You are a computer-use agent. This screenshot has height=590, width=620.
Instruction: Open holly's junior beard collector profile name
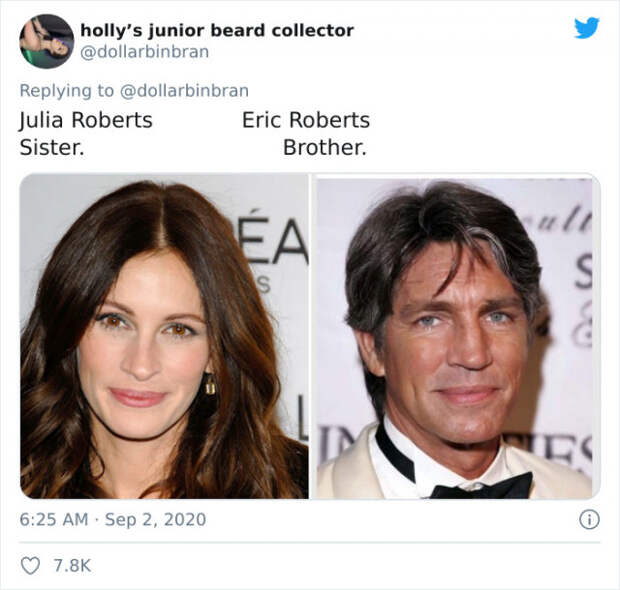coord(217,31)
